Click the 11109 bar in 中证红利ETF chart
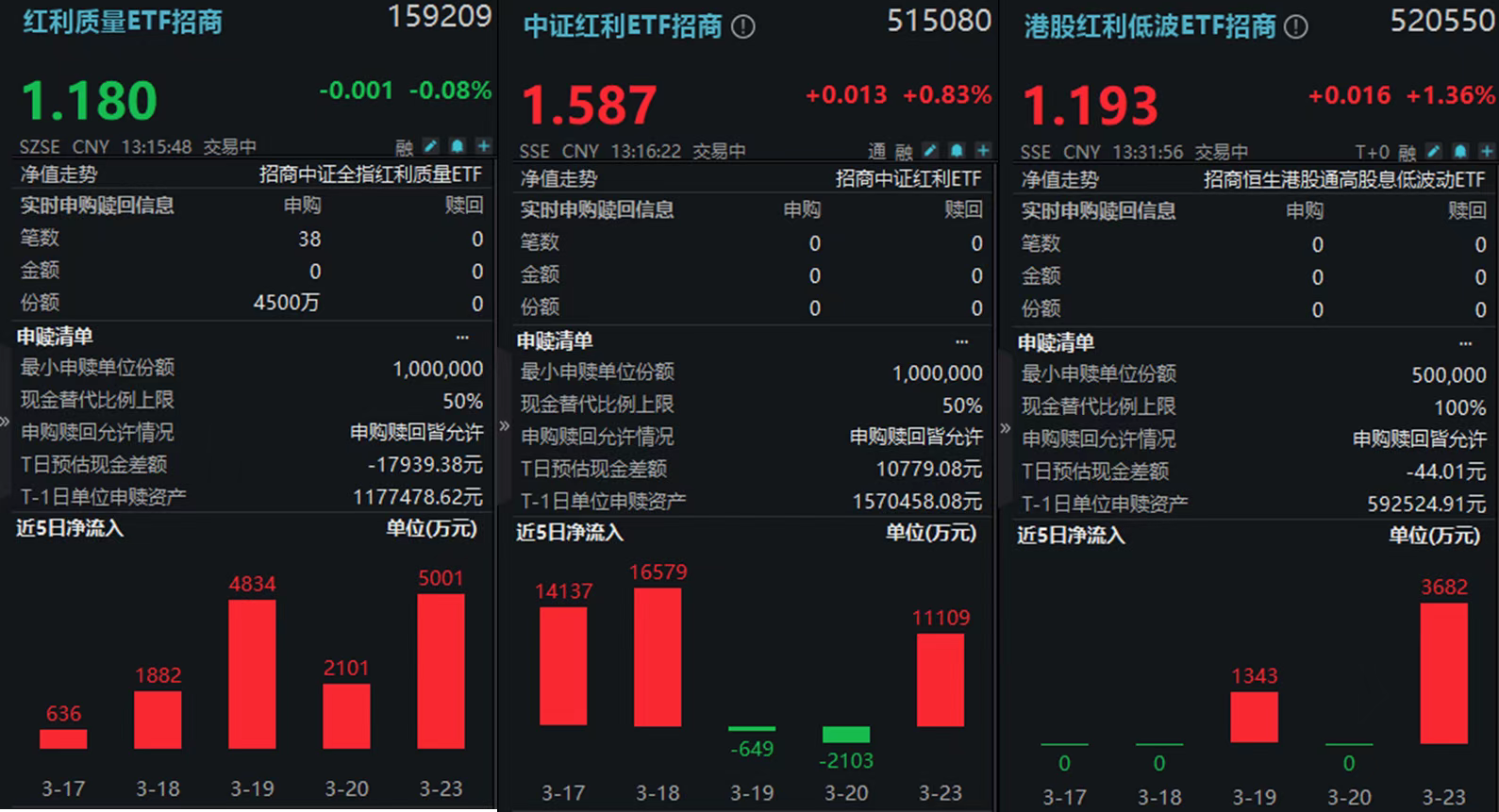The image size is (1499, 812). click(941, 679)
